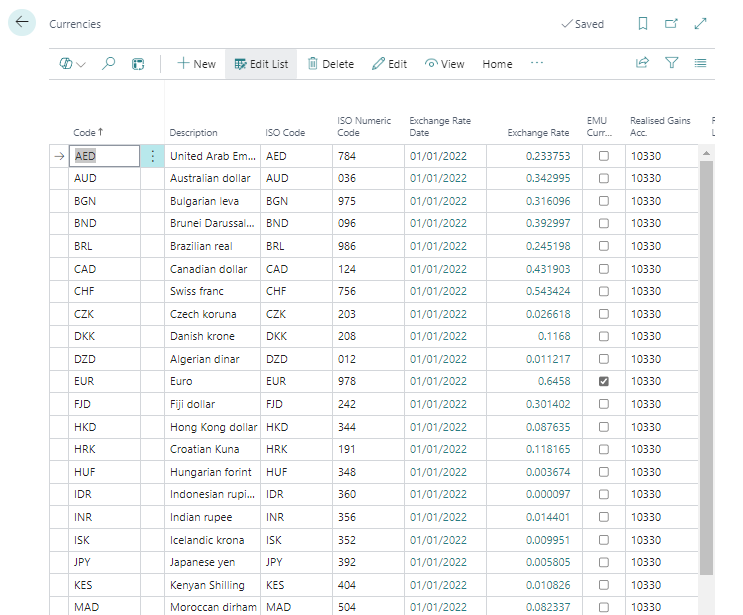
Task: Tick the EMU Currency checkbox for CHF
Action: (603, 291)
